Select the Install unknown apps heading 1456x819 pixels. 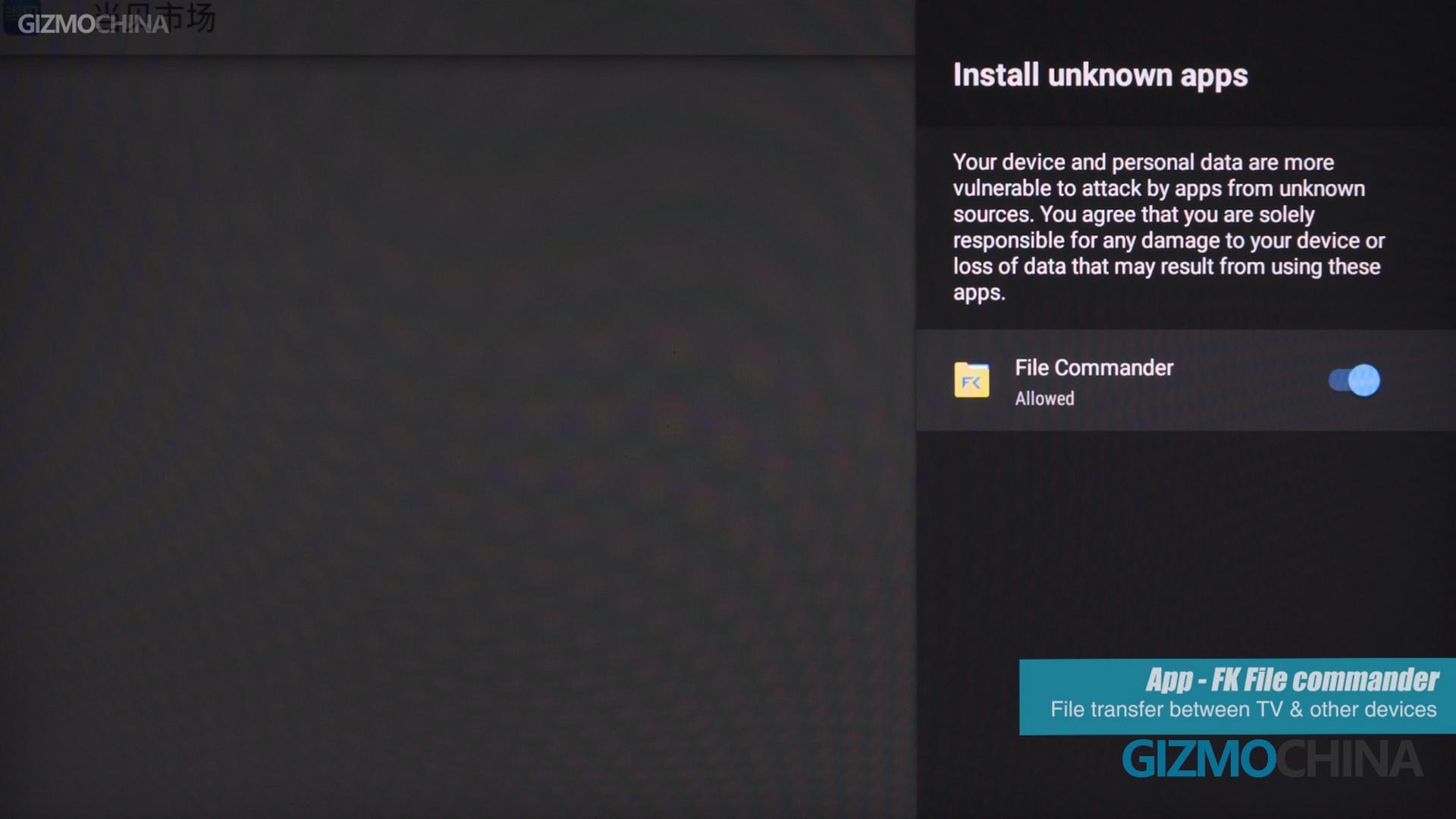point(1101,75)
